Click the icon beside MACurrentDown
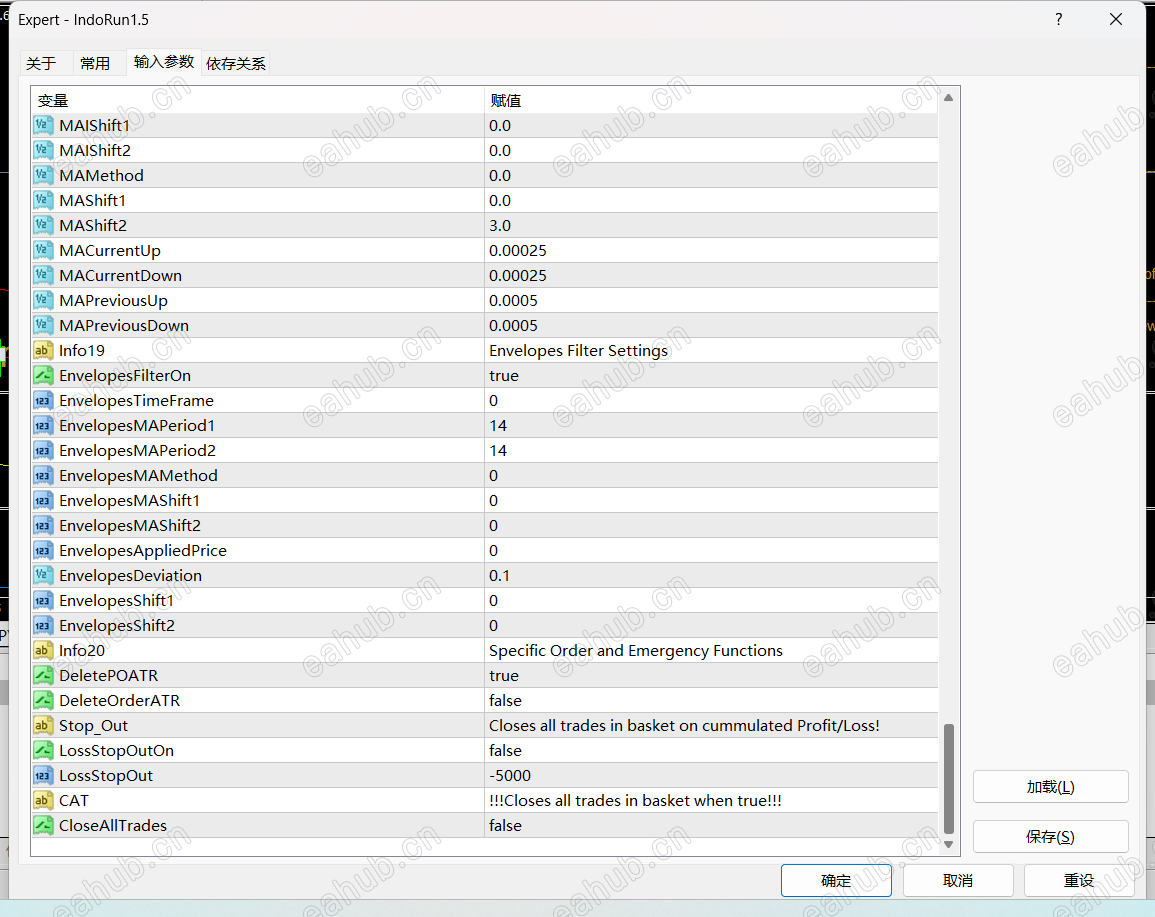1155x917 pixels. 43,275
